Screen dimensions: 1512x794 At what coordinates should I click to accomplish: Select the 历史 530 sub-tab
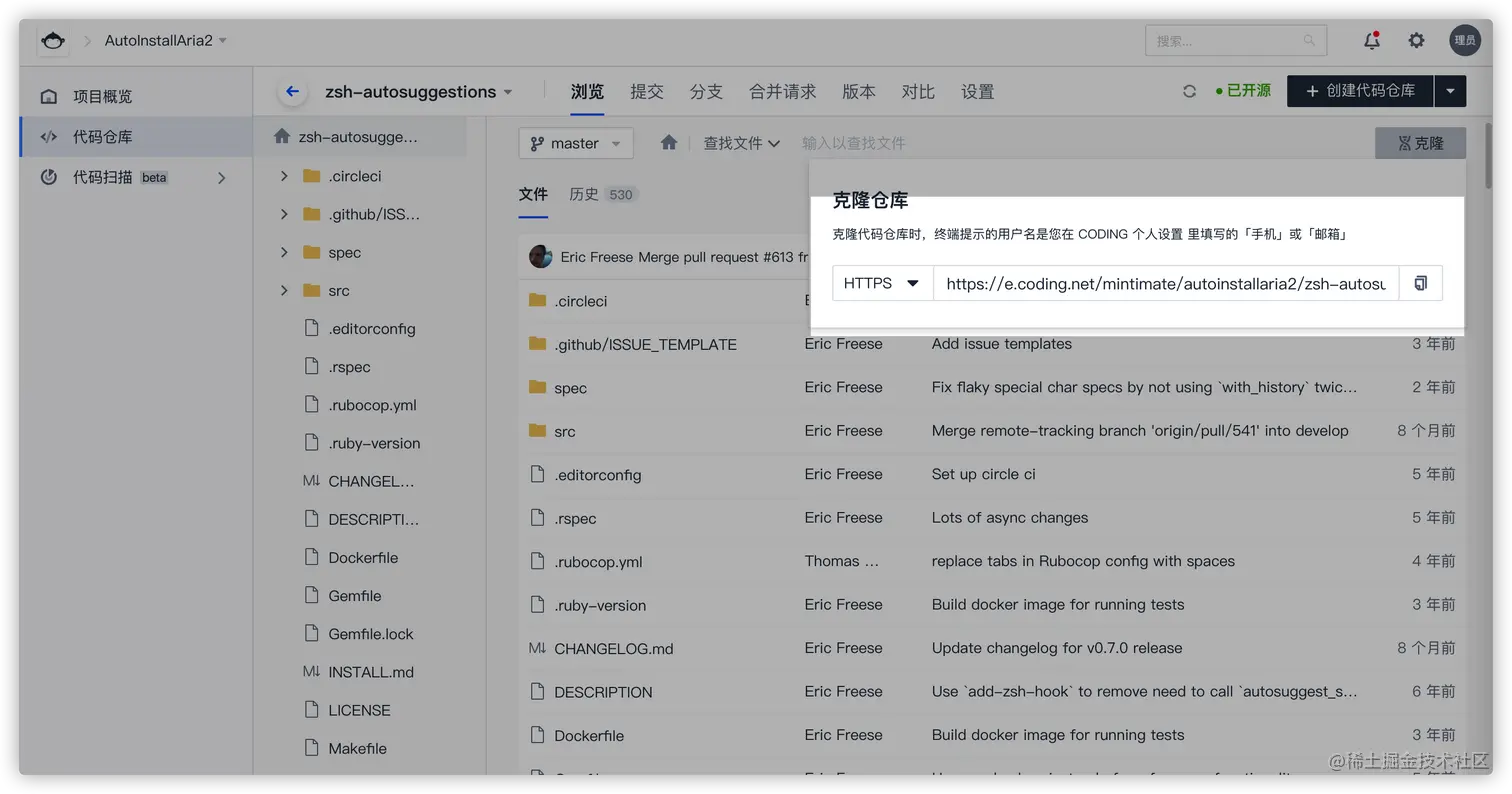pyautogui.click(x=603, y=194)
